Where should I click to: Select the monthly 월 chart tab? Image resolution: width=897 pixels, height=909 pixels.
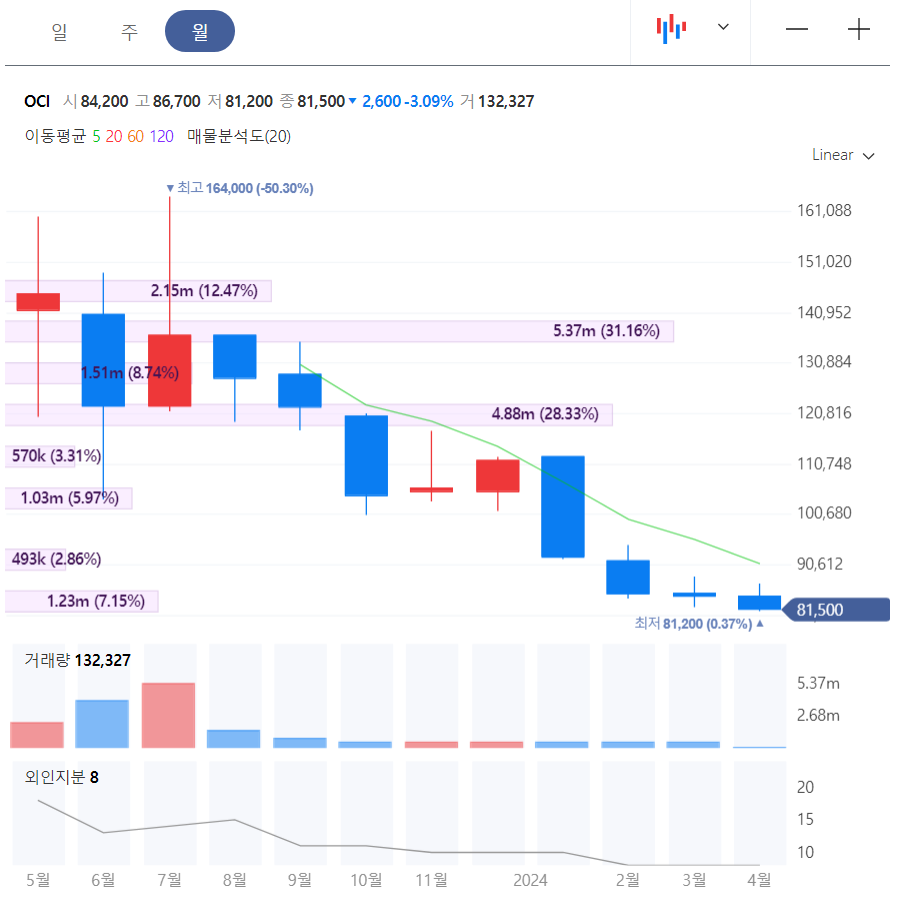pos(200,31)
